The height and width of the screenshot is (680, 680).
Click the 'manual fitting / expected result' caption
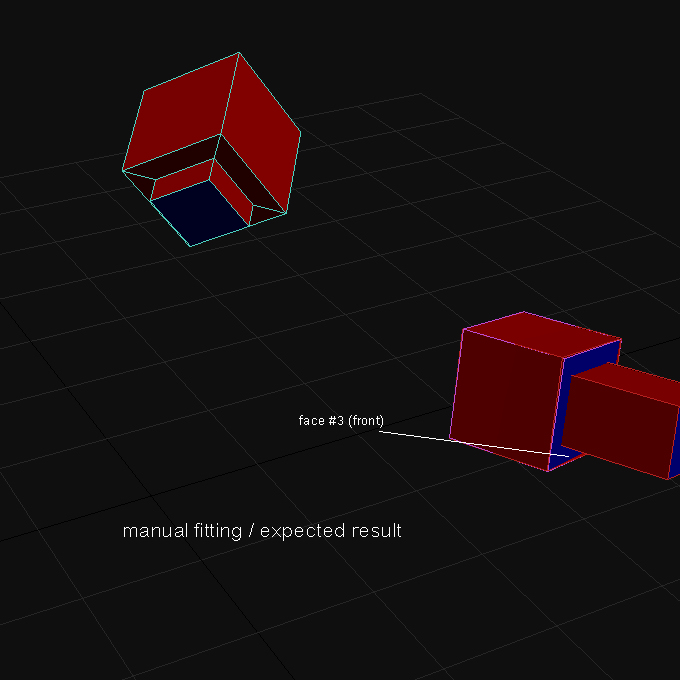(x=262, y=531)
